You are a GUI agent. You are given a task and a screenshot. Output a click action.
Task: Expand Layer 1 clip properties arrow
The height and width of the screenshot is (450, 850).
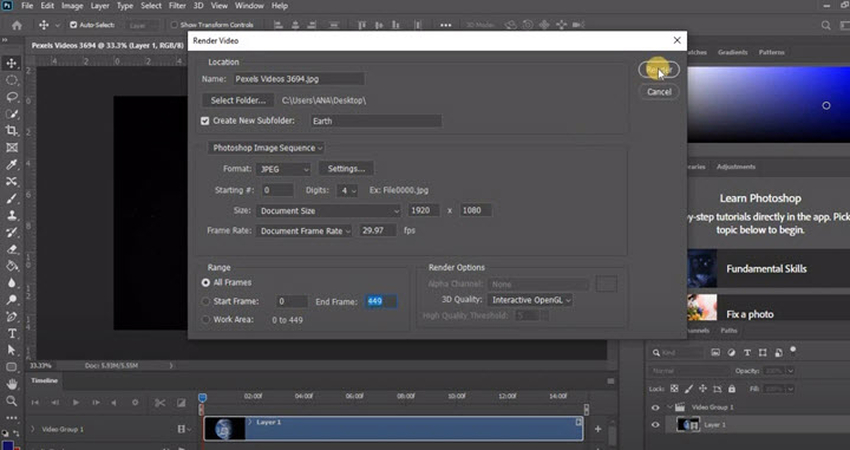click(250, 422)
